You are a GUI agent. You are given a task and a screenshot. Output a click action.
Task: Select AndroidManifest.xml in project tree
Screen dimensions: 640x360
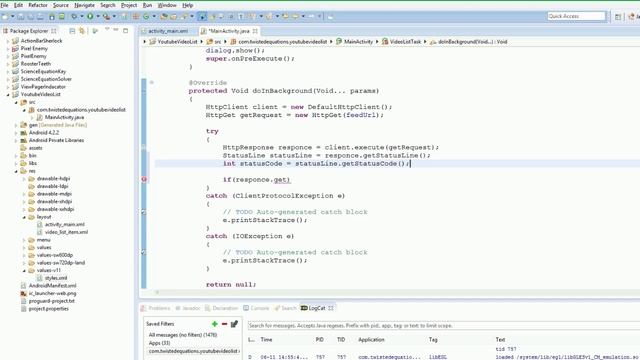pos(52,286)
